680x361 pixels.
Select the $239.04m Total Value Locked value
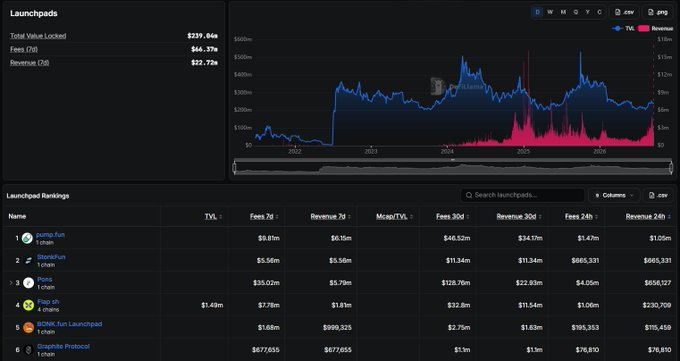pos(203,36)
